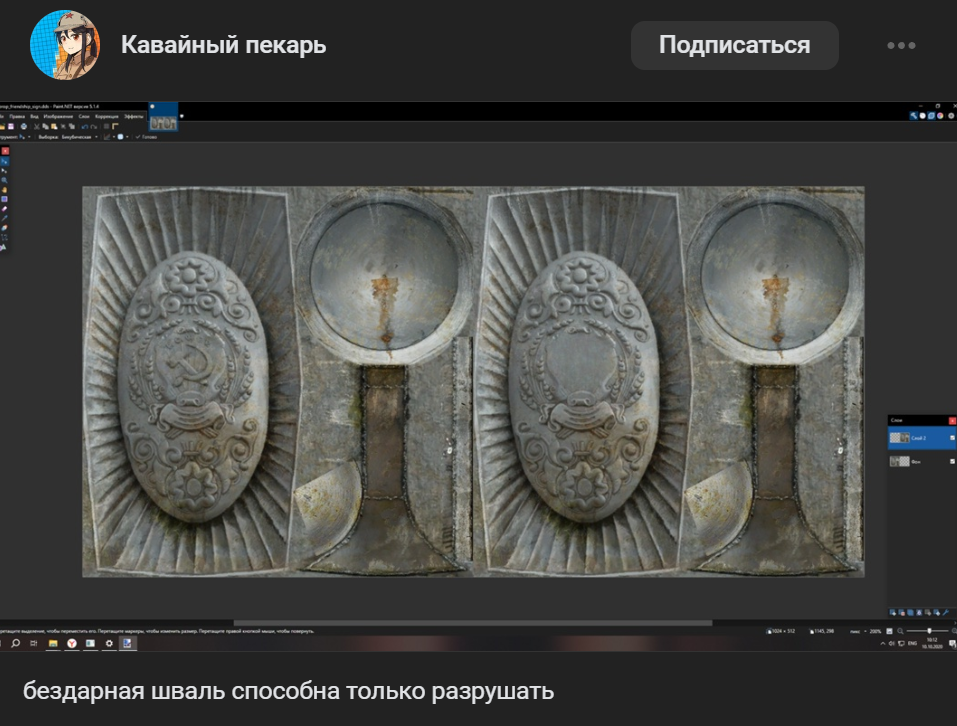Select the Слой 2 layer row
This screenshot has width=957, height=726.
922,437
